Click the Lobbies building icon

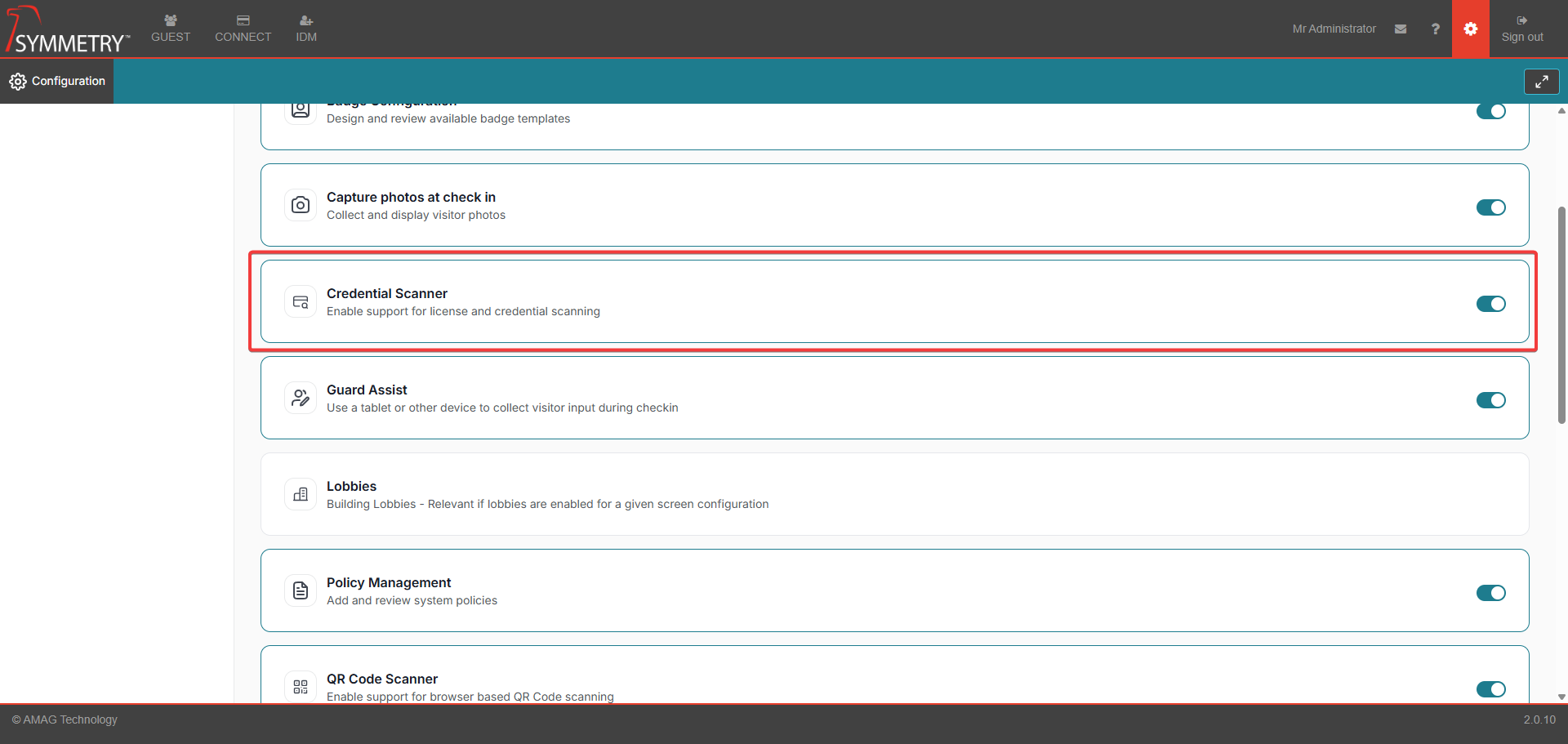coord(301,494)
